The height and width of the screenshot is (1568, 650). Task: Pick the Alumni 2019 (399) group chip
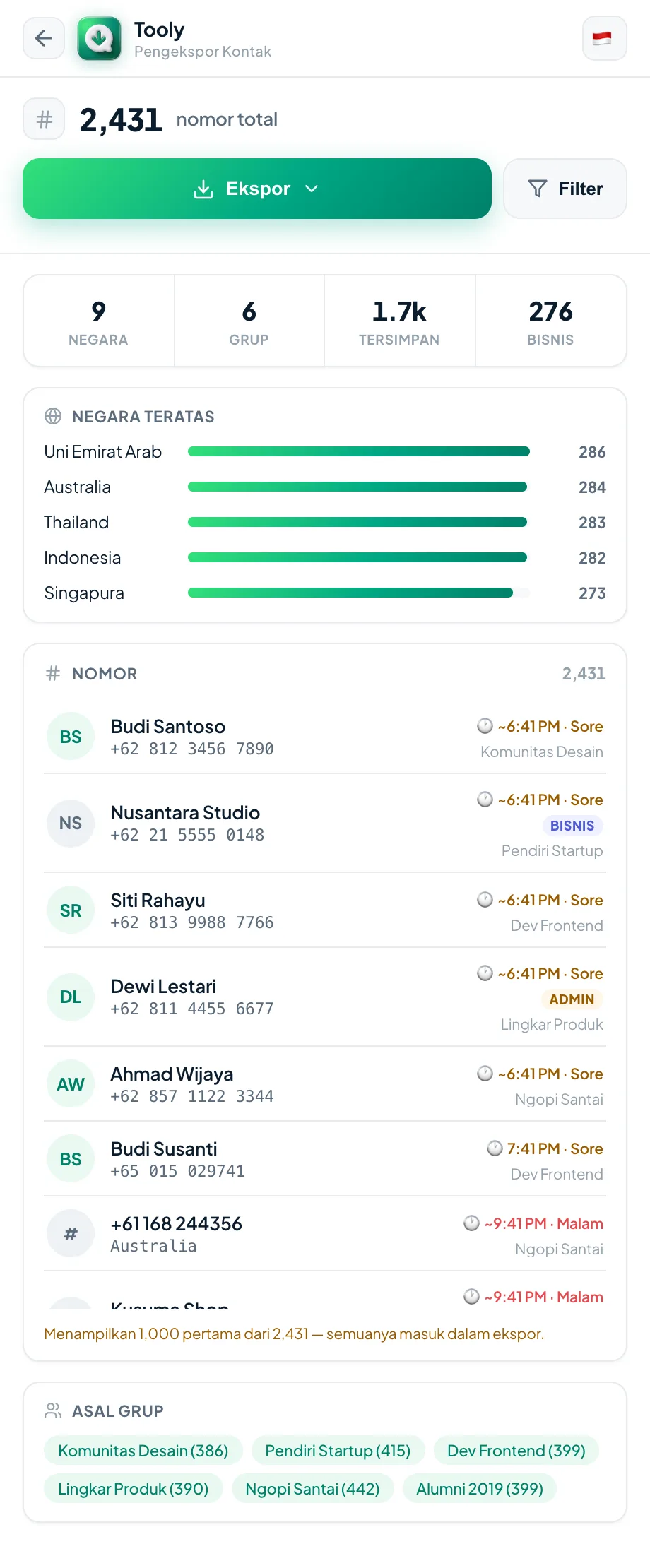click(x=480, y=1489)
